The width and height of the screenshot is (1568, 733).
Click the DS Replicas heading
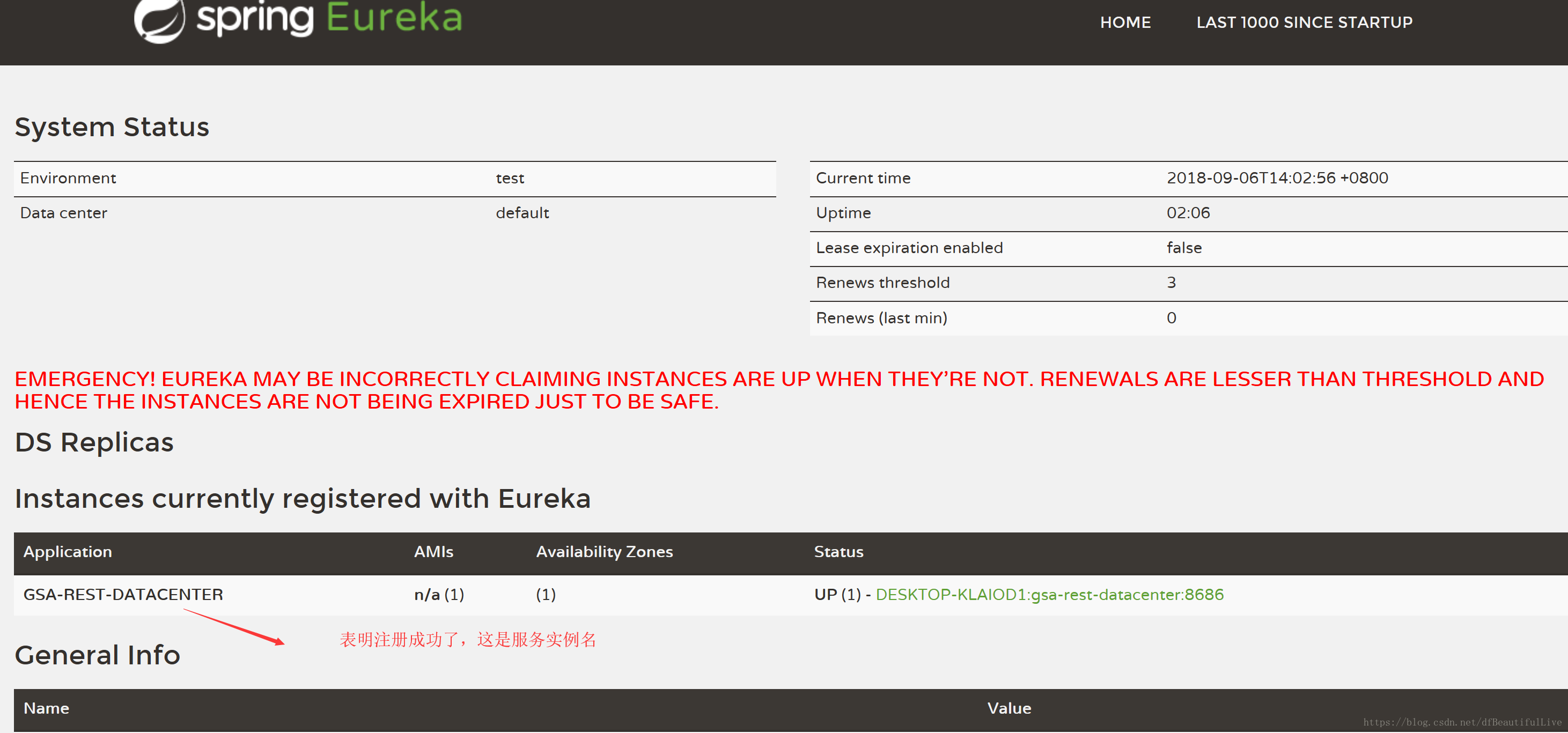tap(94, 442)
